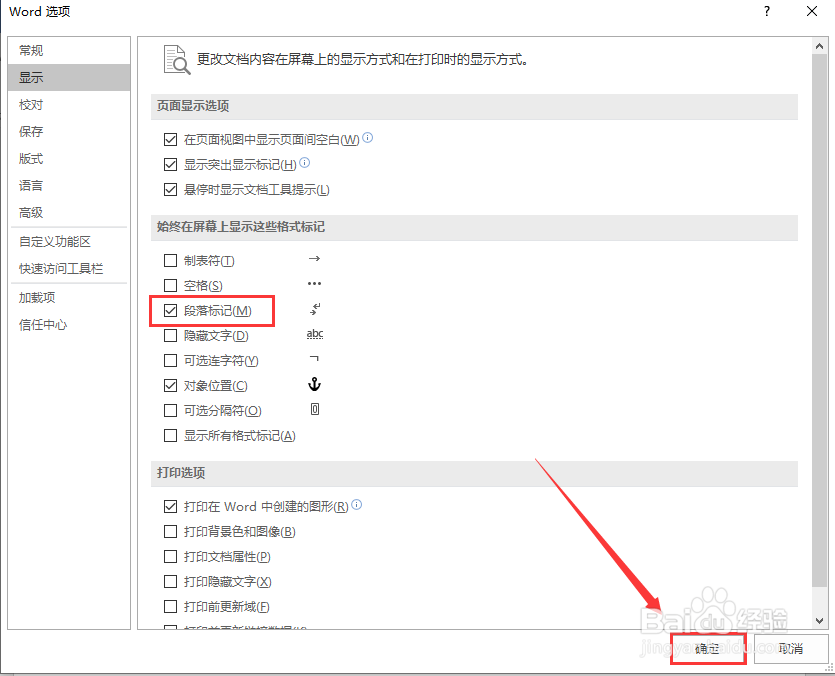Click the page display icon at dialog top
The height and width of the screenshot is (676, 835).
click(x=176, y=58)
